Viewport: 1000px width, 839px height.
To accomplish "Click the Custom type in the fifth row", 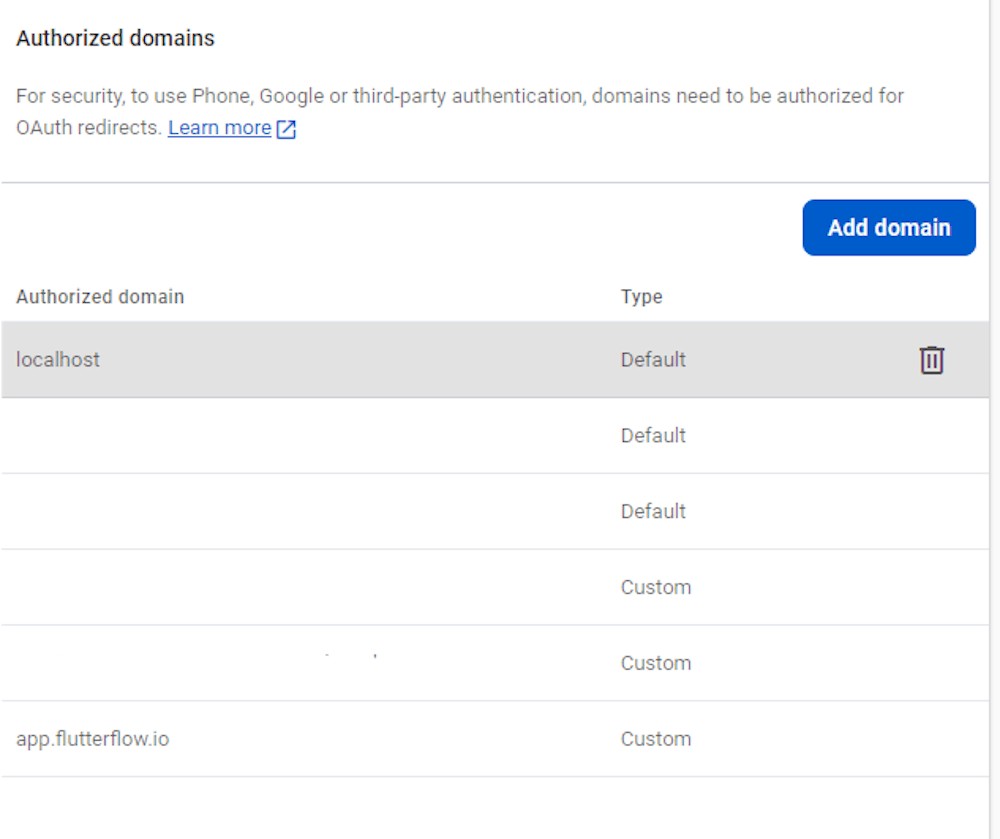I will (655, 663).
